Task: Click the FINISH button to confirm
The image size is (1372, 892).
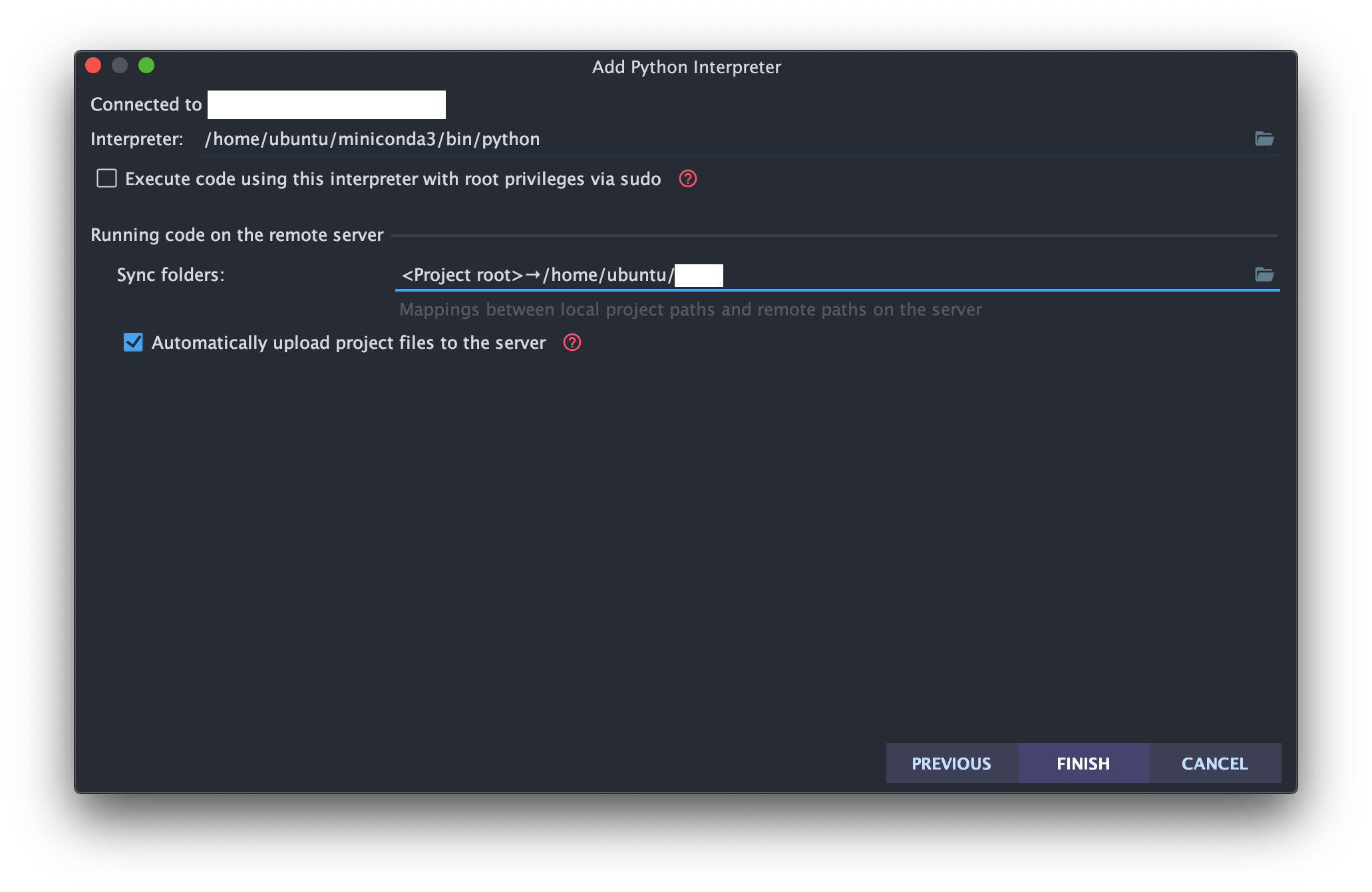Action: pyautogui.click(x=1083, y=763)
